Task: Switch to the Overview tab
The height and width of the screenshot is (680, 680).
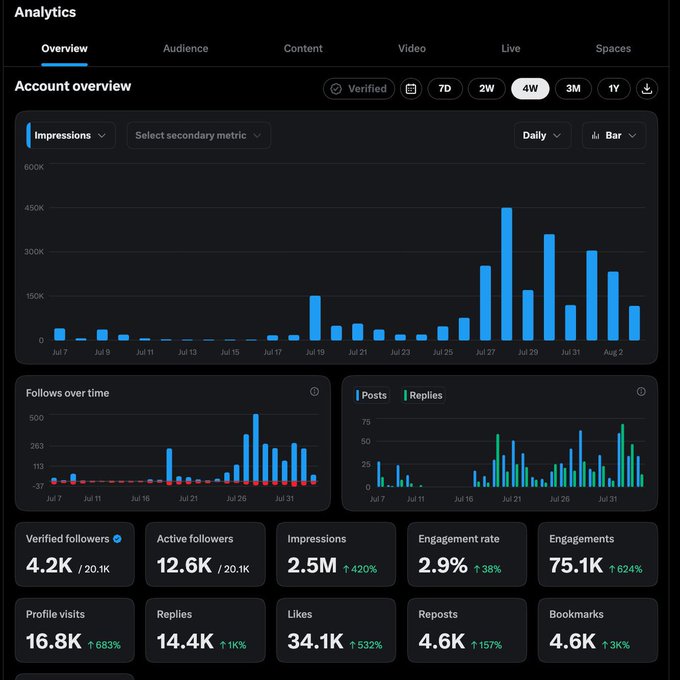Action: point(64,49)
